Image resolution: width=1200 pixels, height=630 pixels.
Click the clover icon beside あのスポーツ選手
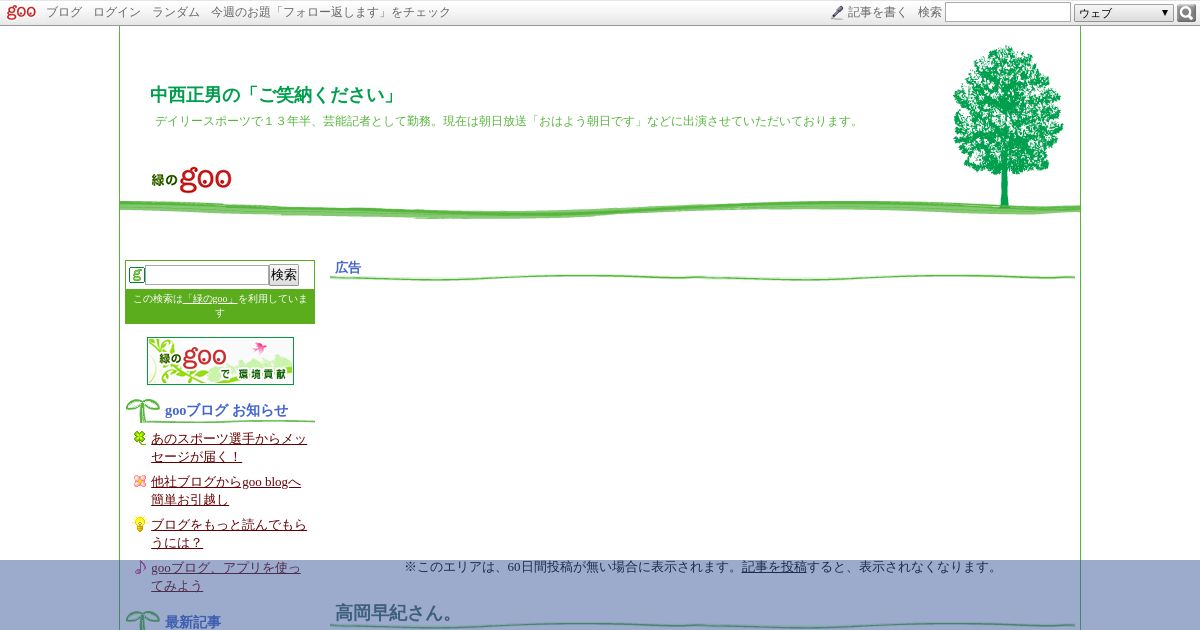(x=140, y=437)
